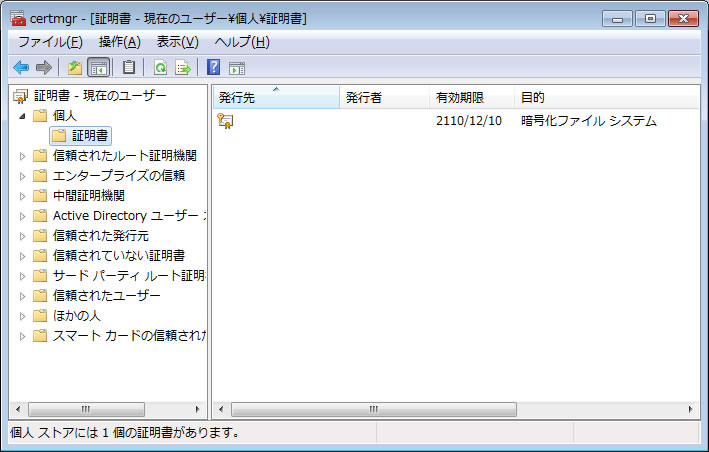The image size is (709, 452).
Task: Click tree pane scrollbar left arrow
Action: [18, 410]
